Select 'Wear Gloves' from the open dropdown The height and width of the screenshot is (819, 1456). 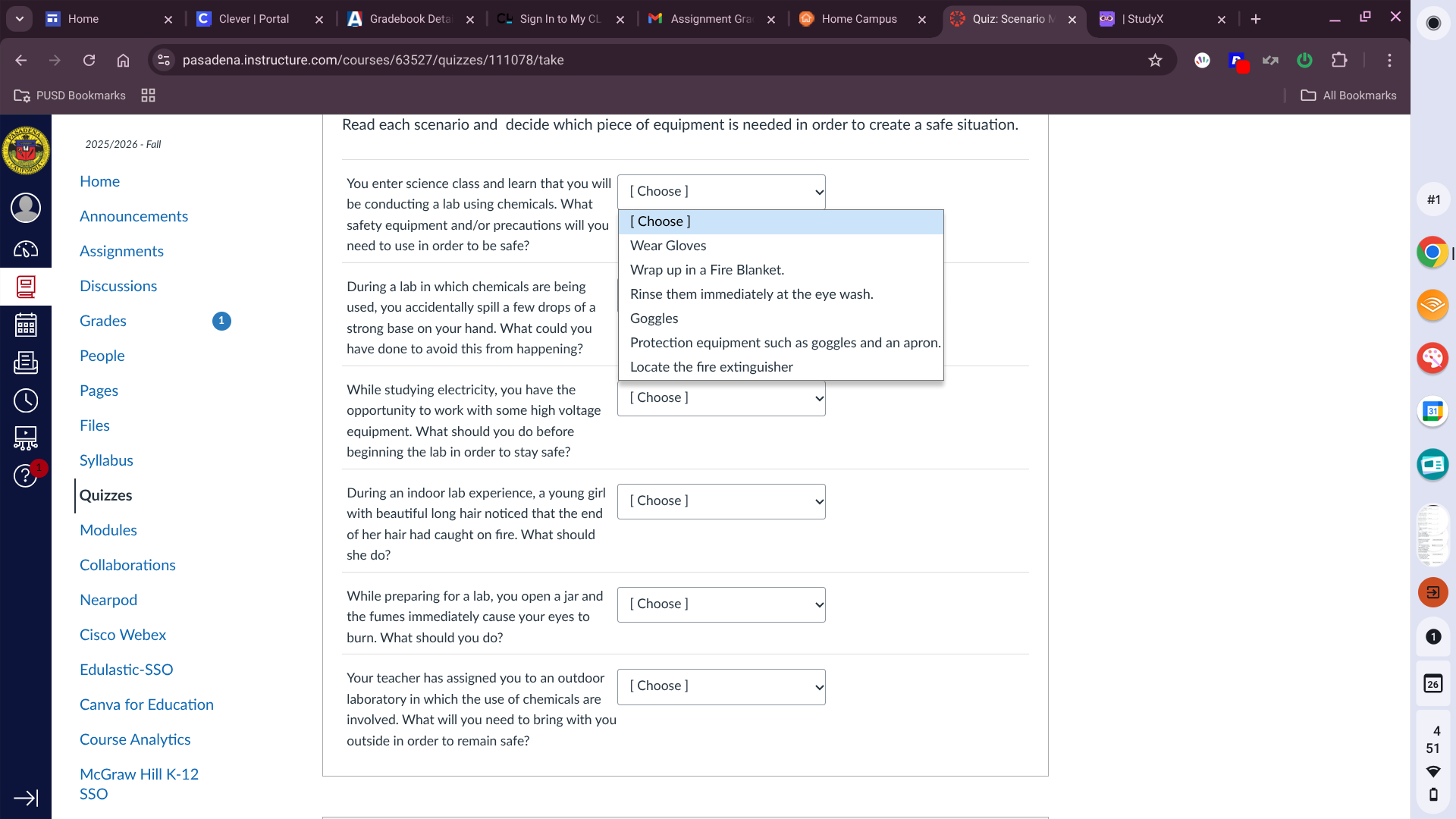click(667, 246)
